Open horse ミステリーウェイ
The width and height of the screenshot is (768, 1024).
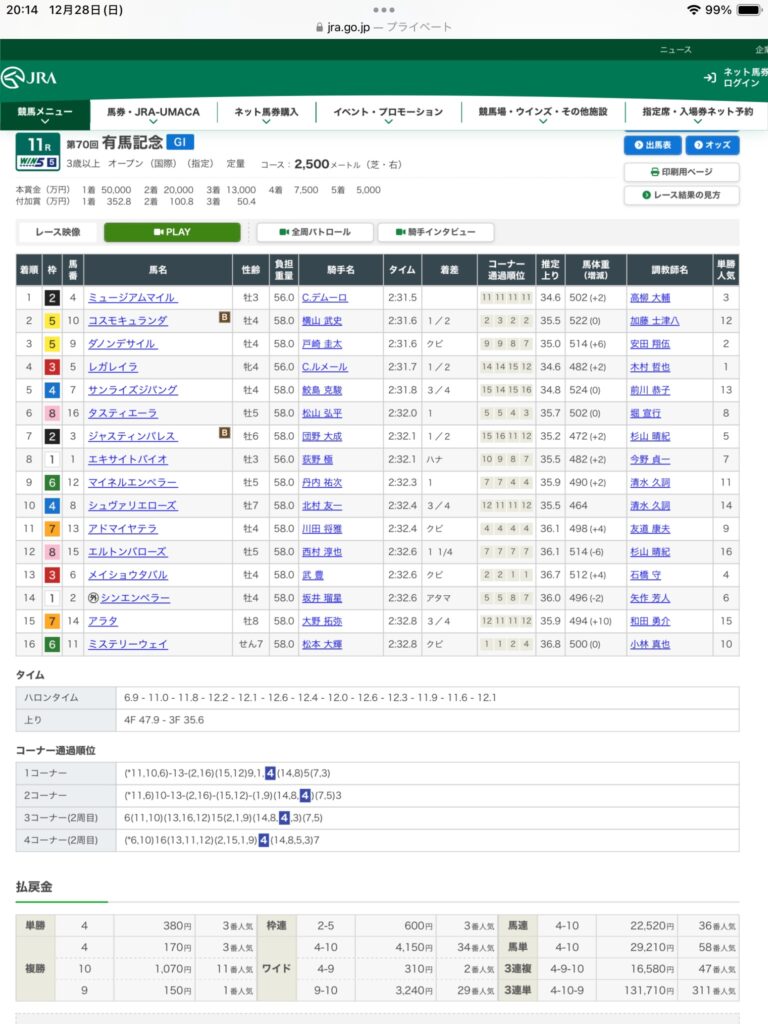click(128, 644)
